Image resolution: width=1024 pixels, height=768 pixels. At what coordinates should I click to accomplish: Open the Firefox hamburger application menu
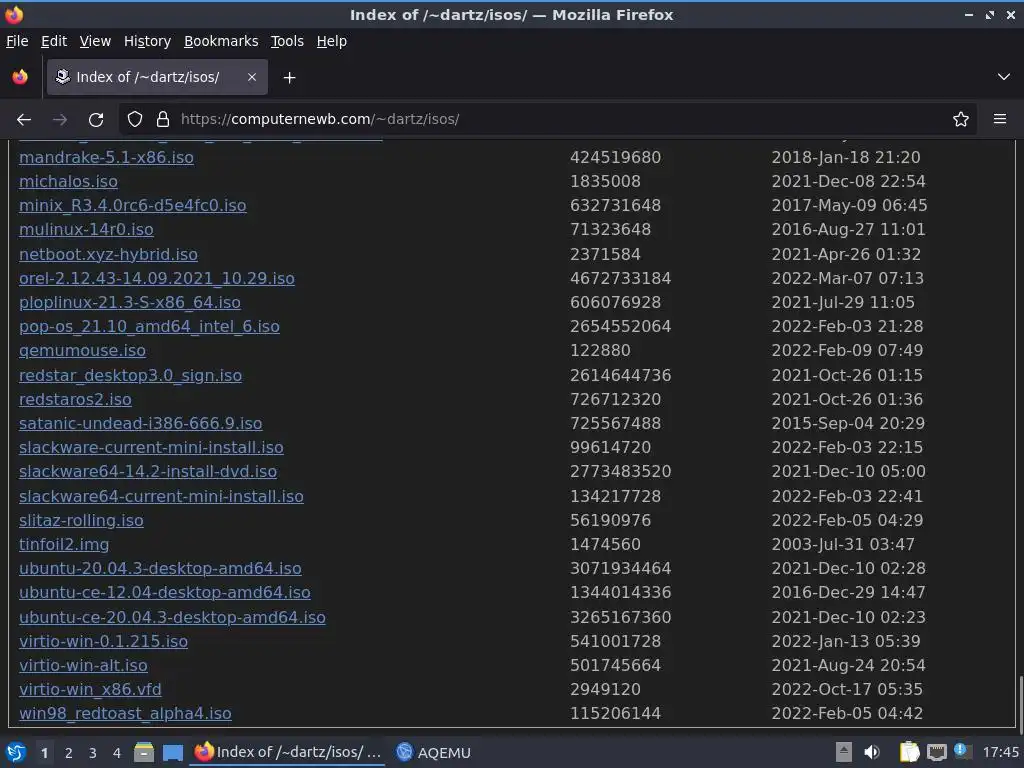(x=1000, y=119)
